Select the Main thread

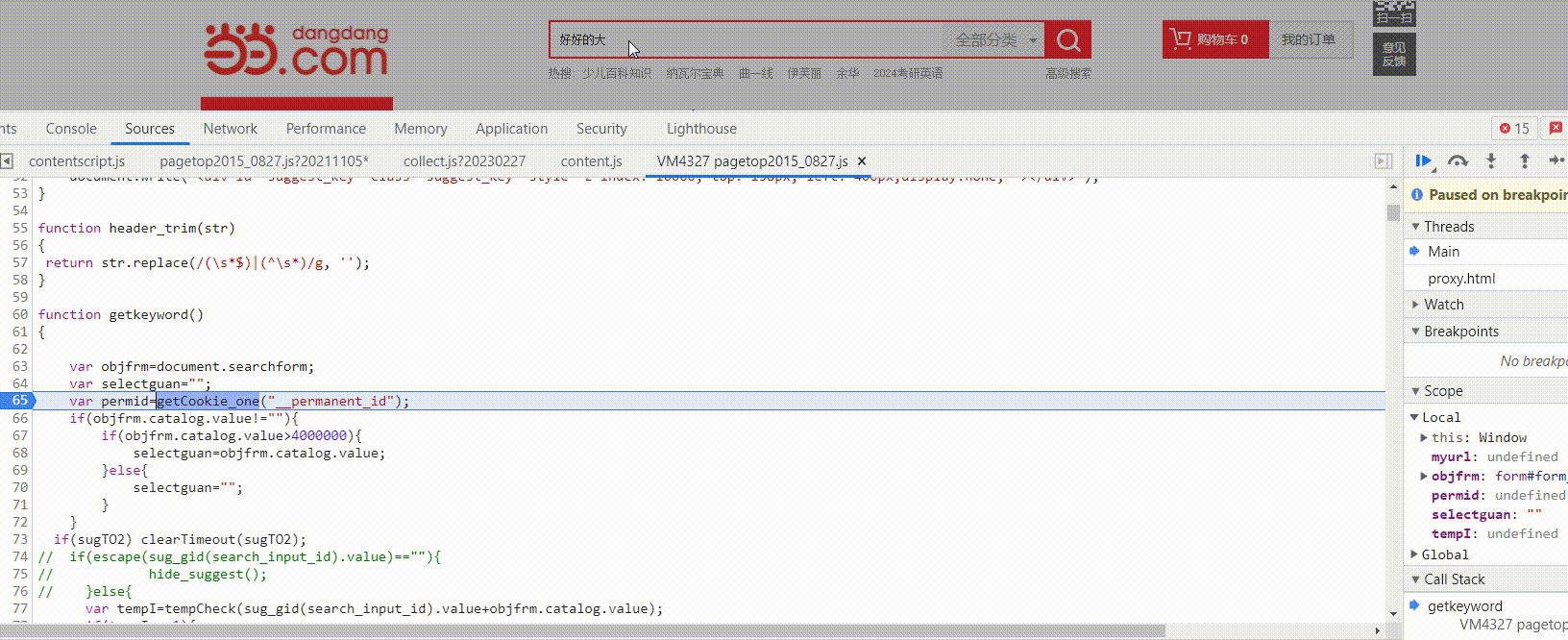pyautogui.click(x=1443, y=251)
